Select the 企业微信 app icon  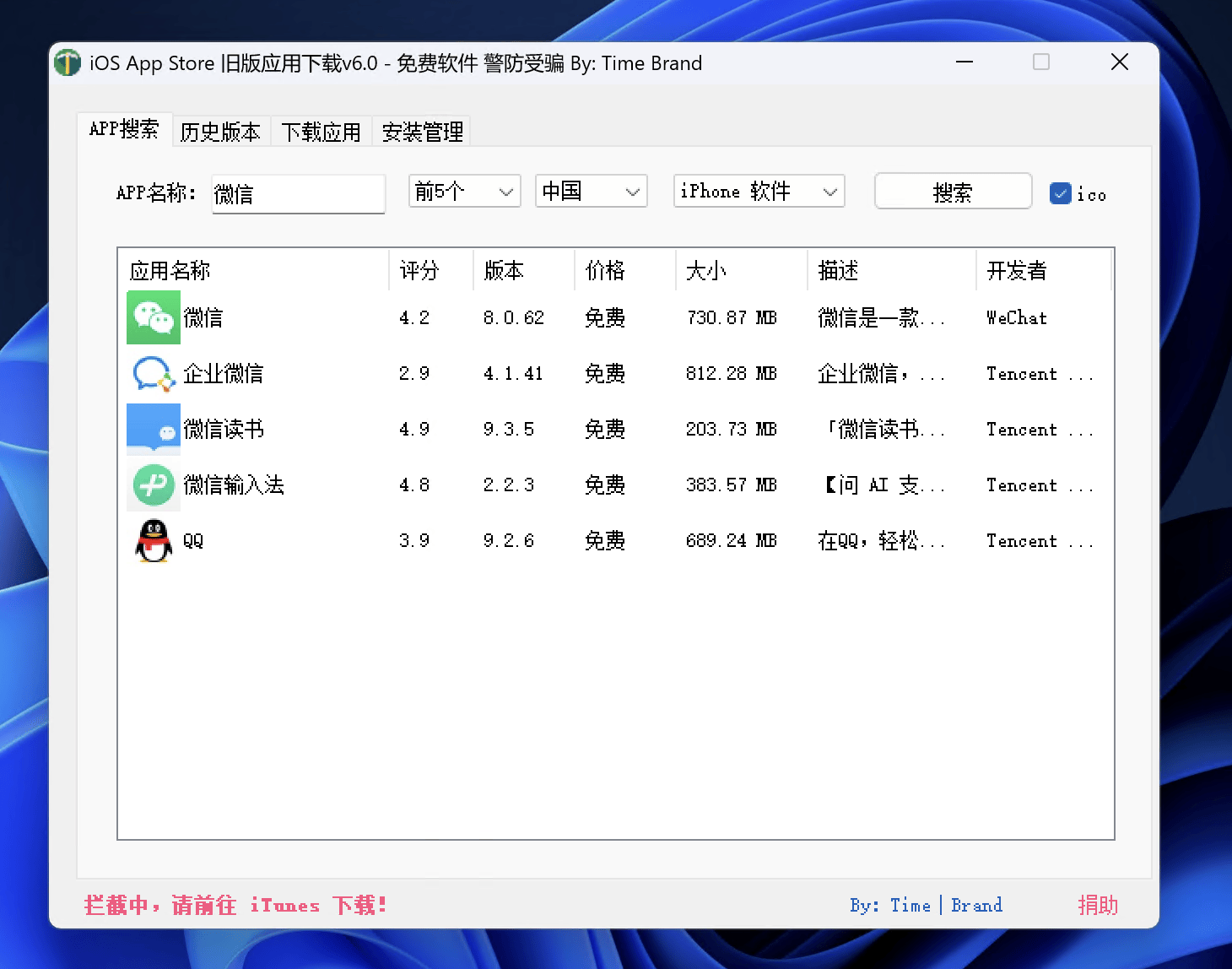[153, 373]
